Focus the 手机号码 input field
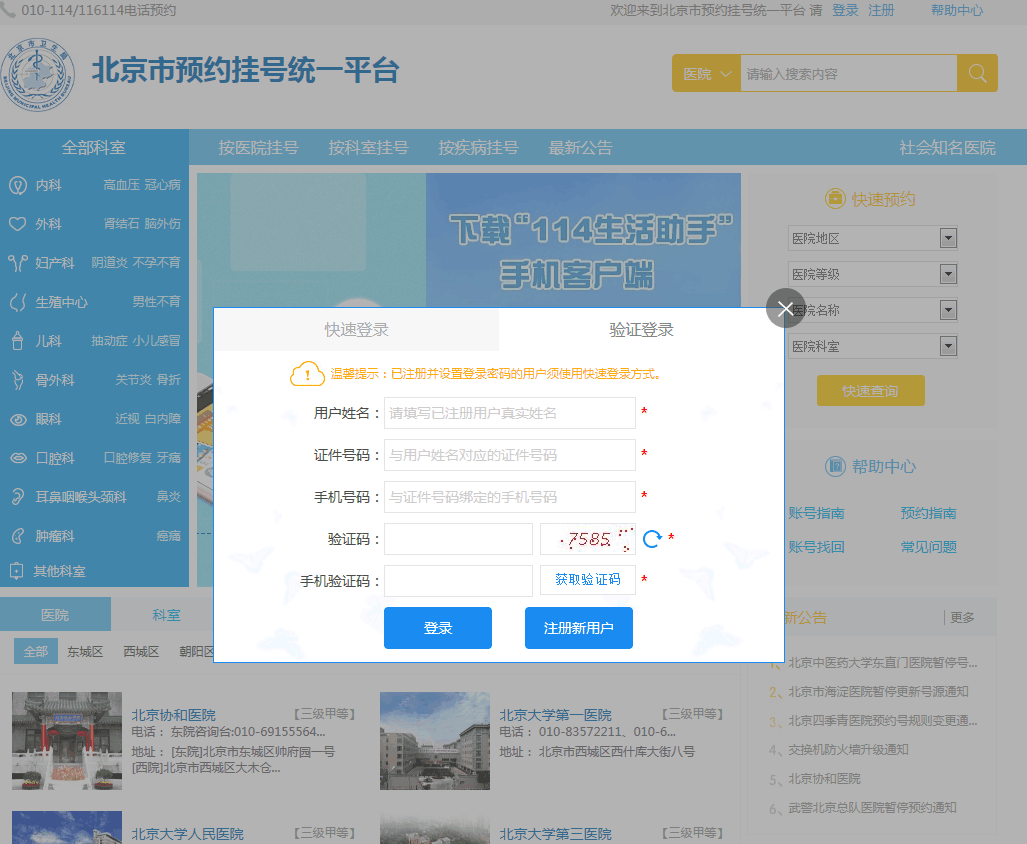The width and height of the screenshot is (1027, 844). (x=510, y=497)
